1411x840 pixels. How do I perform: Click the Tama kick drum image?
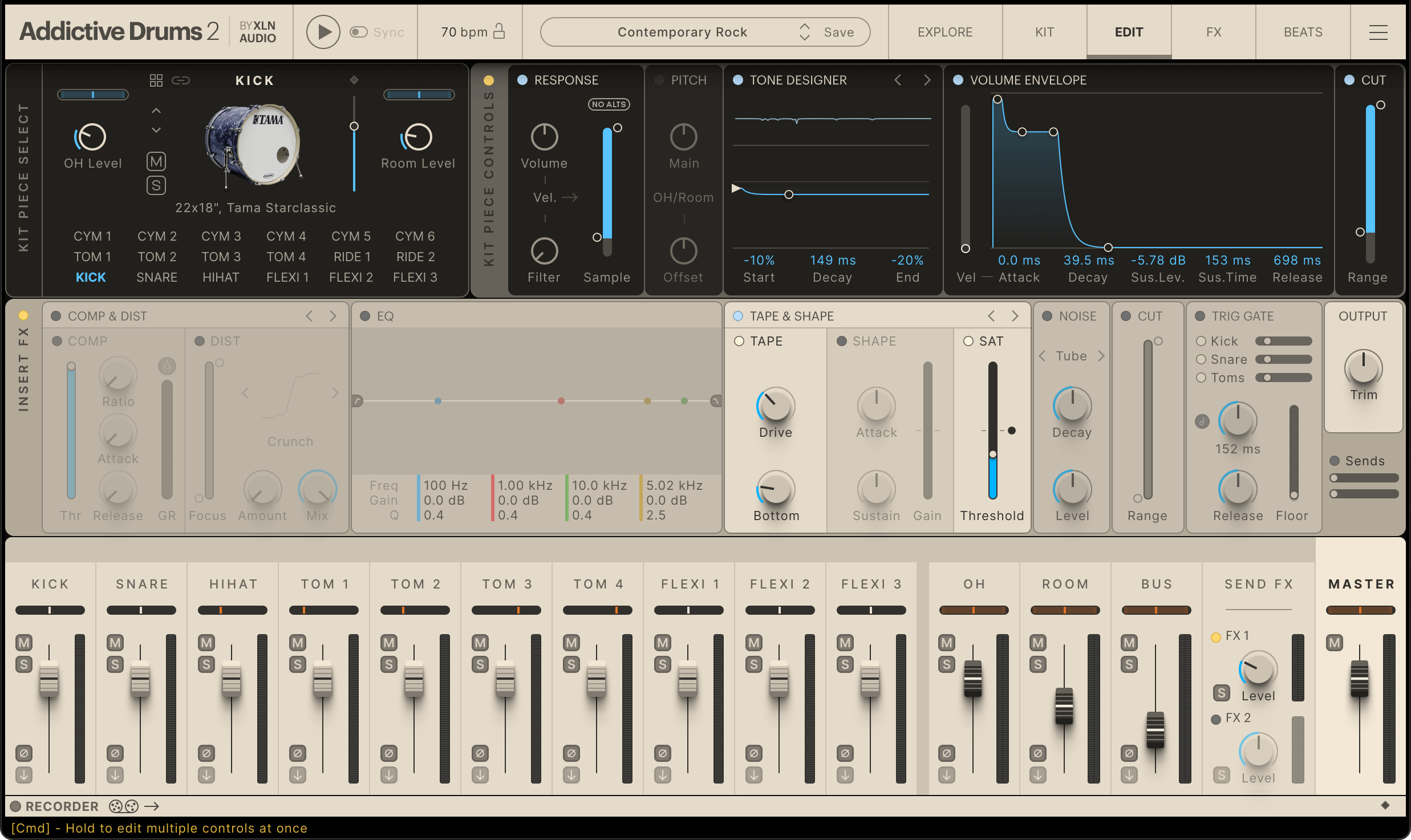[x=254, y=146]
